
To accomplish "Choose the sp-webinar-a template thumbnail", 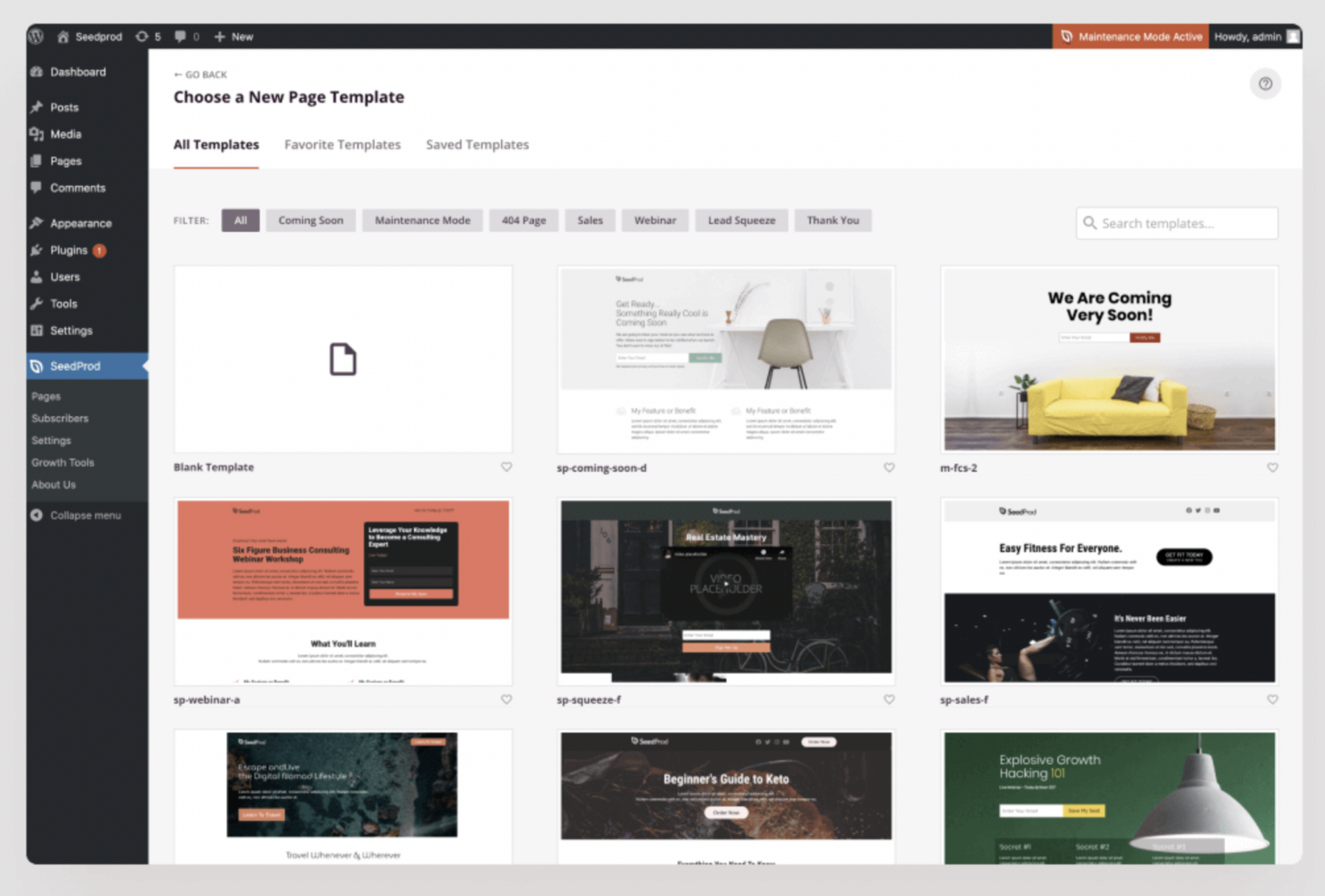I will click(x=343, y=592).
